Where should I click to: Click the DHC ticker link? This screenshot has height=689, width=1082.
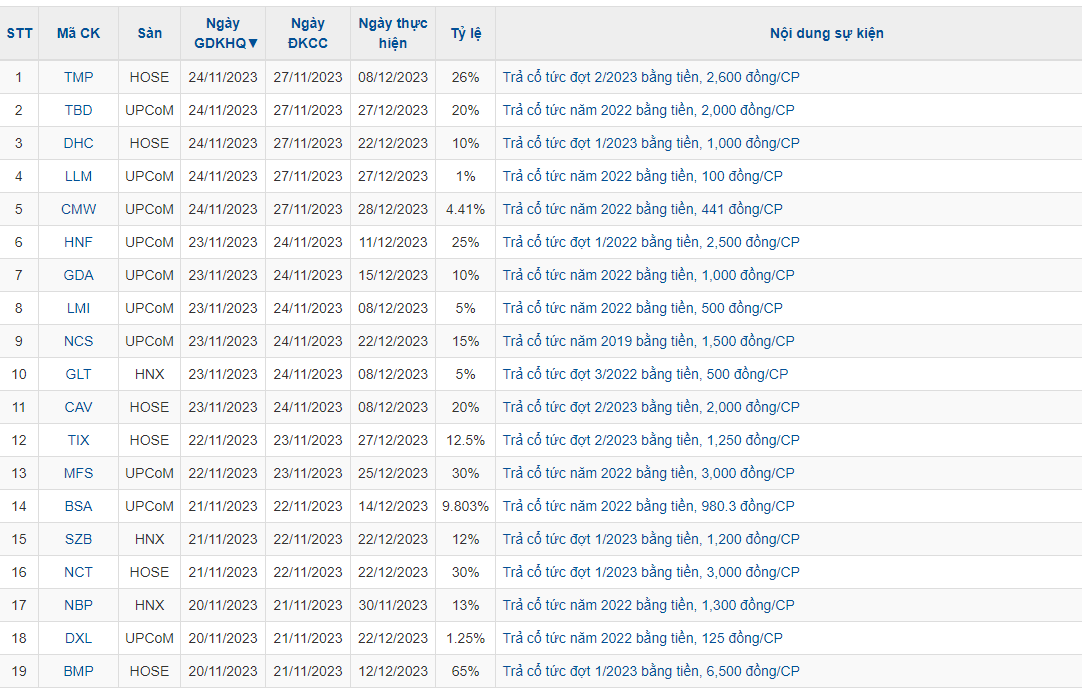78,143
